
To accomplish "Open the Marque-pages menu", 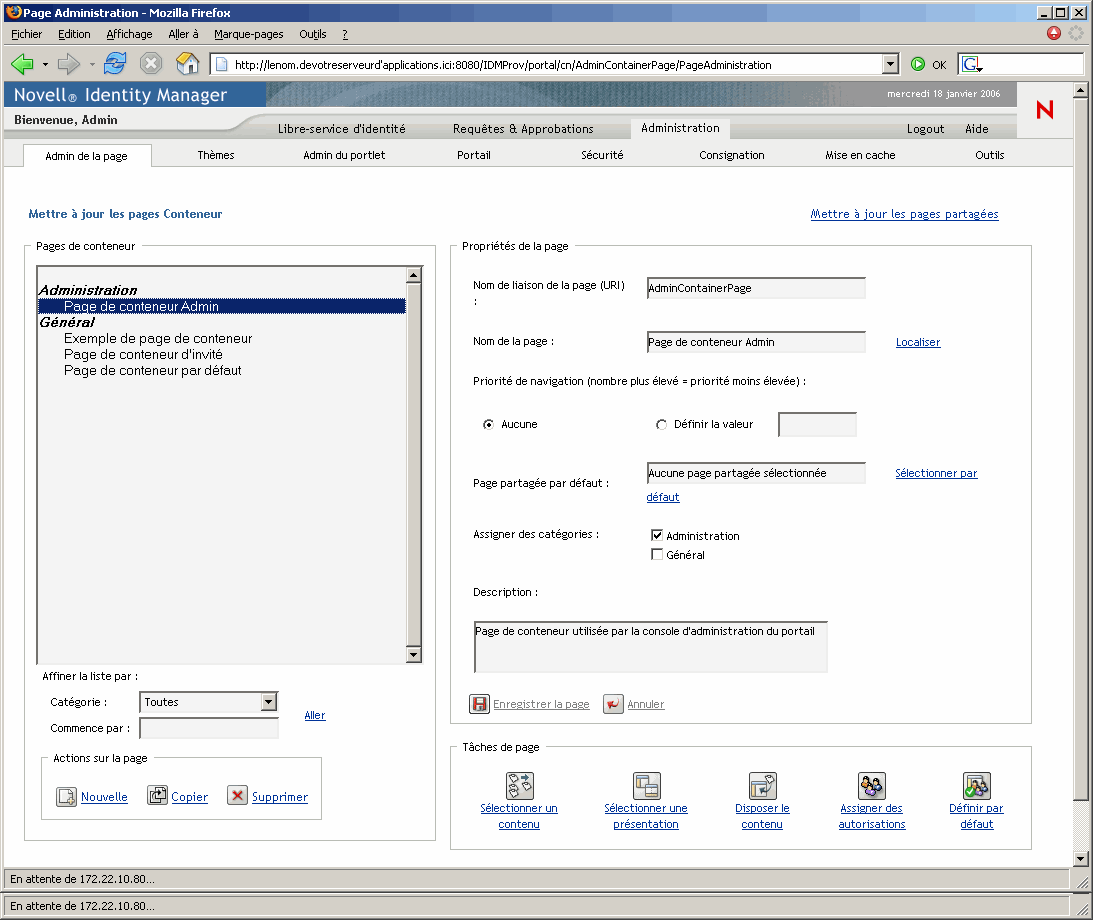I will coord(249,34).
